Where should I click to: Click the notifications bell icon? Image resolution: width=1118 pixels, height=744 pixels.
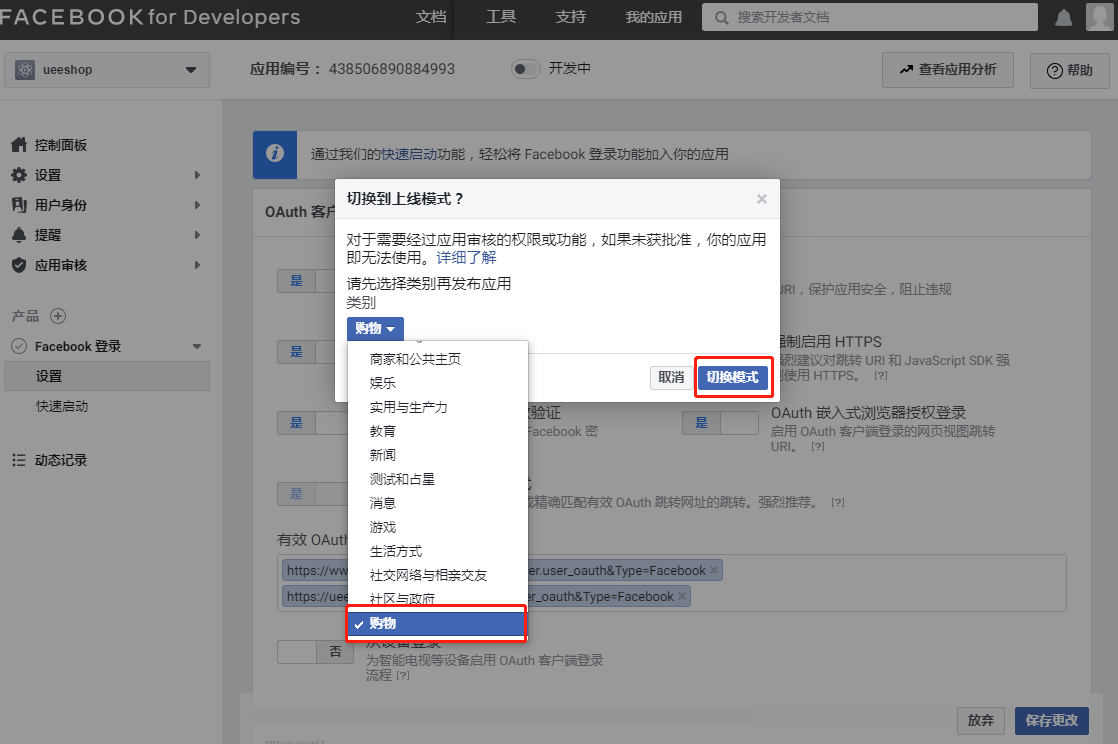1063,18
